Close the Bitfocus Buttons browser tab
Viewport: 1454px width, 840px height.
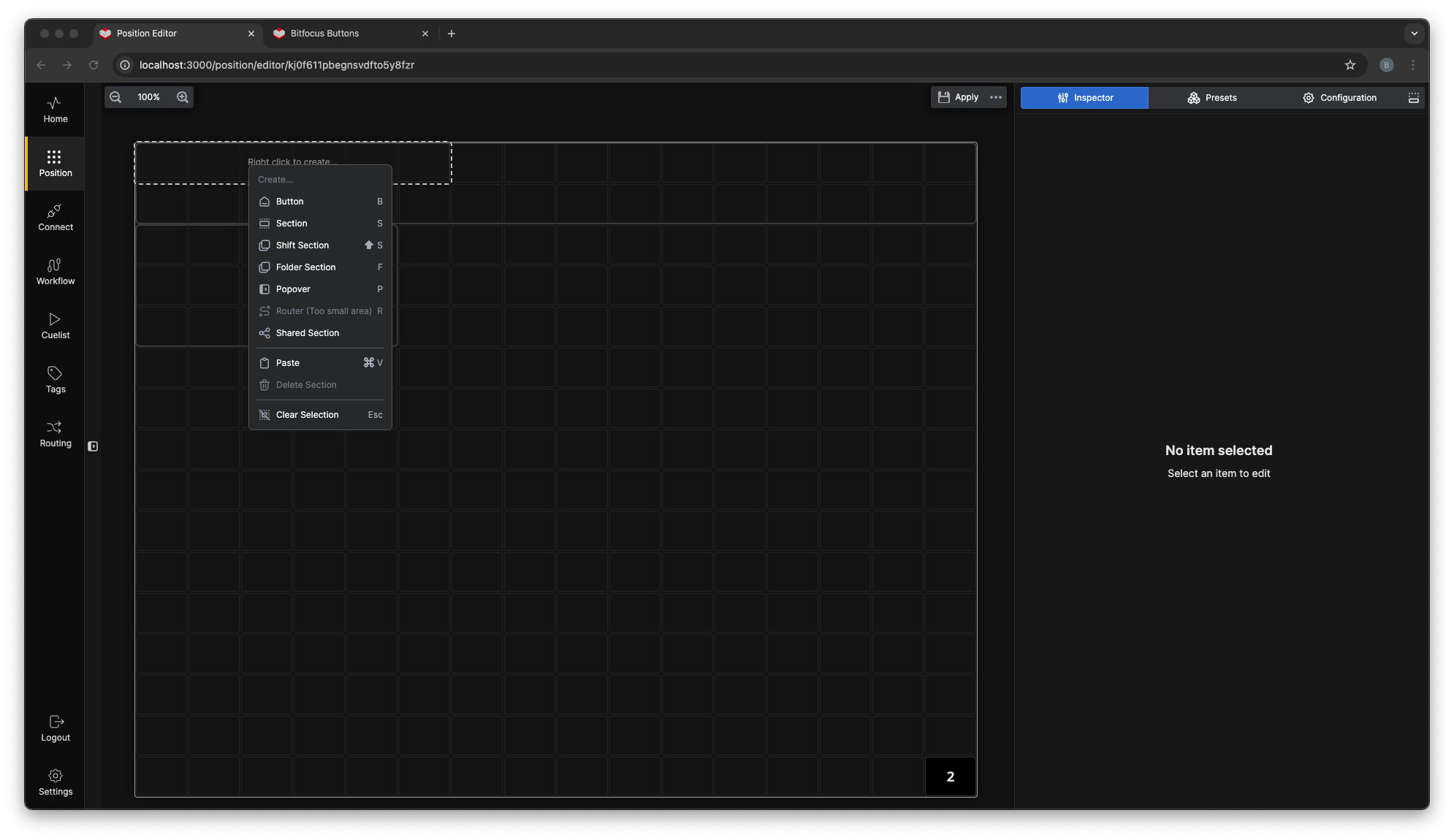click(x=425, y=34)
